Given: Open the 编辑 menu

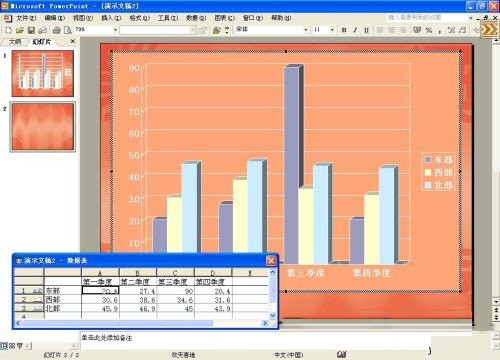Looking at the screenshot, I should (54, 18).
